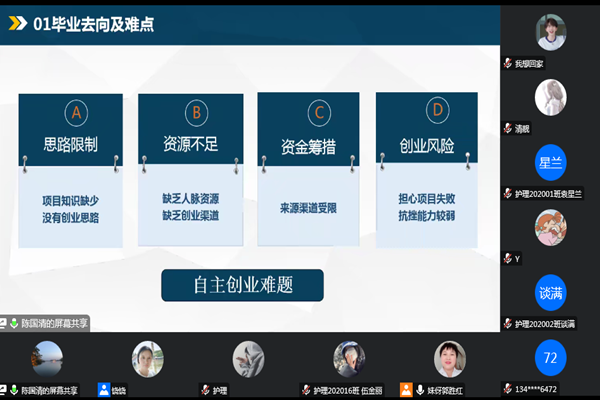The image size is (600, 400).
Task: Click microphone icon next to 134****6472
Action: 508,389
